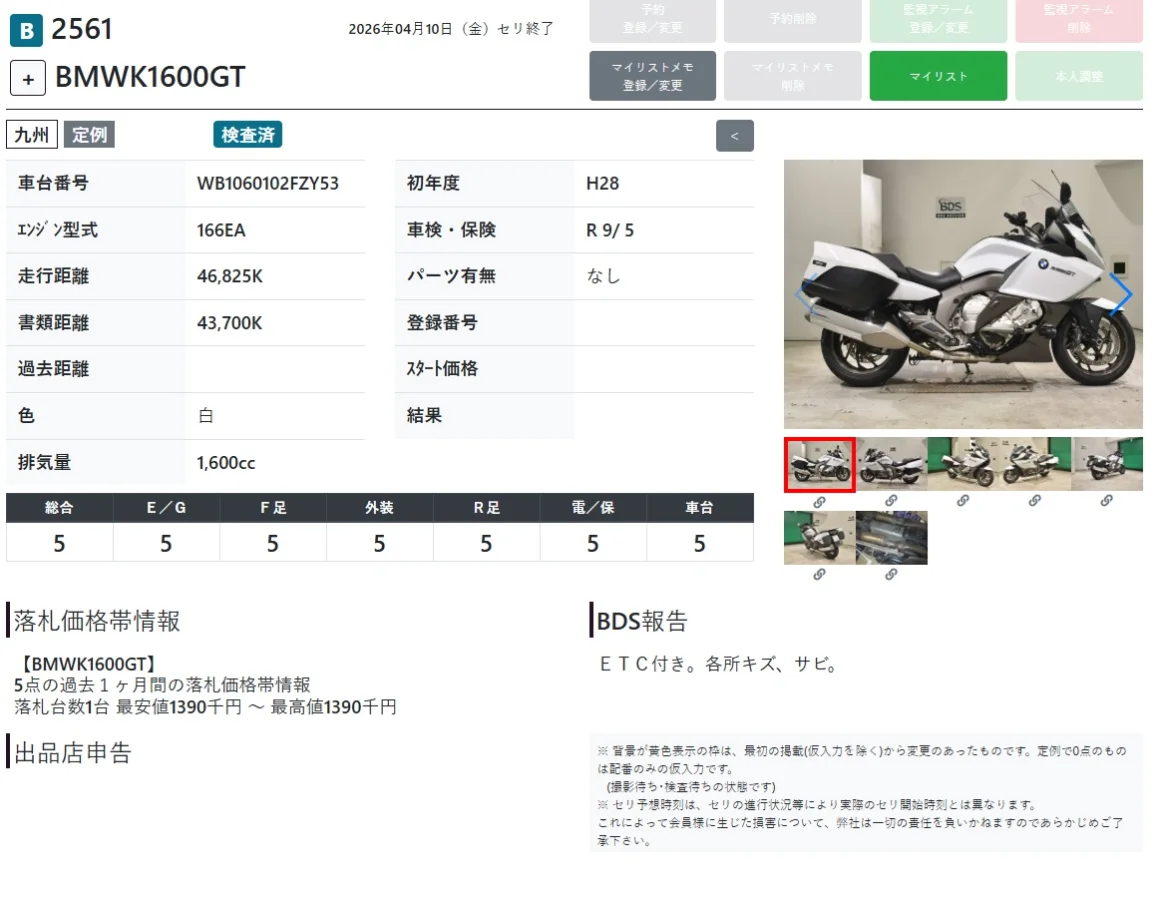
Task: Open link icon below rear-view thumbnail in second row
Action: 819,574
